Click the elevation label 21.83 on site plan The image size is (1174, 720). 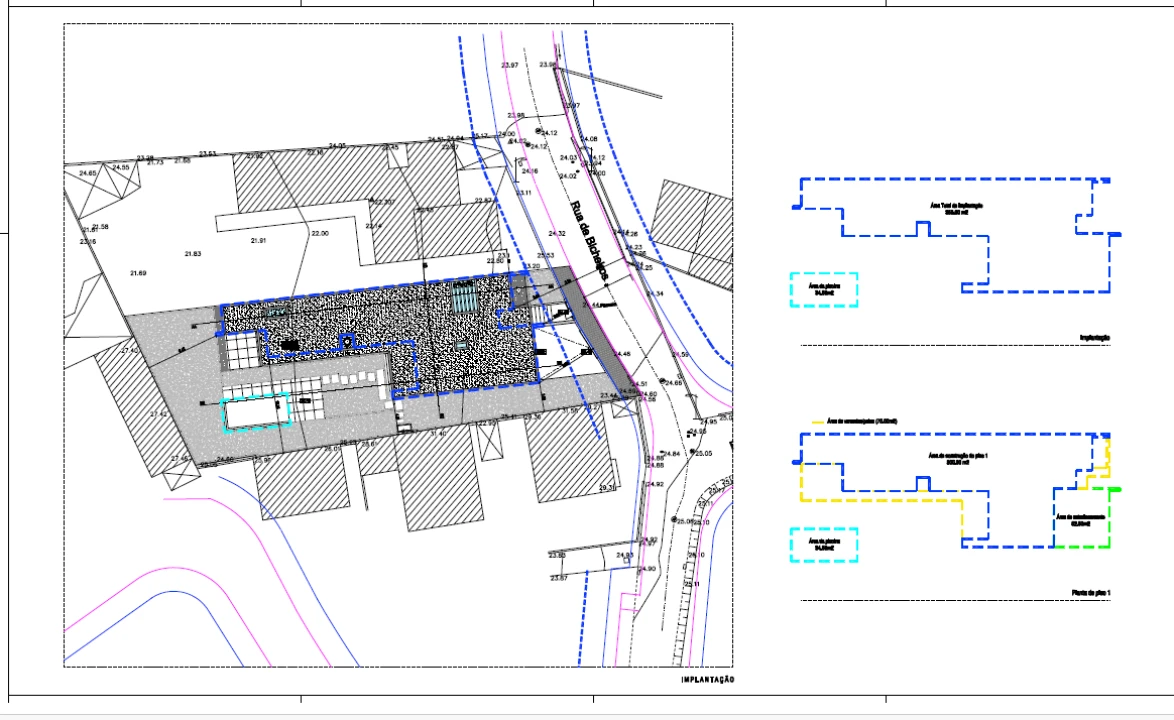pyautogui.click(x=193, y=254)
